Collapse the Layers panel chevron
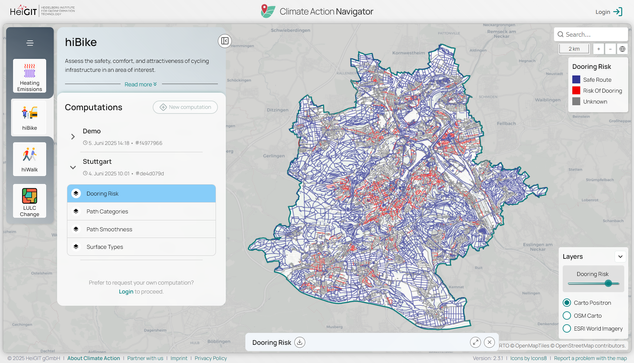 pyautogui.click(x=620, y=257)
